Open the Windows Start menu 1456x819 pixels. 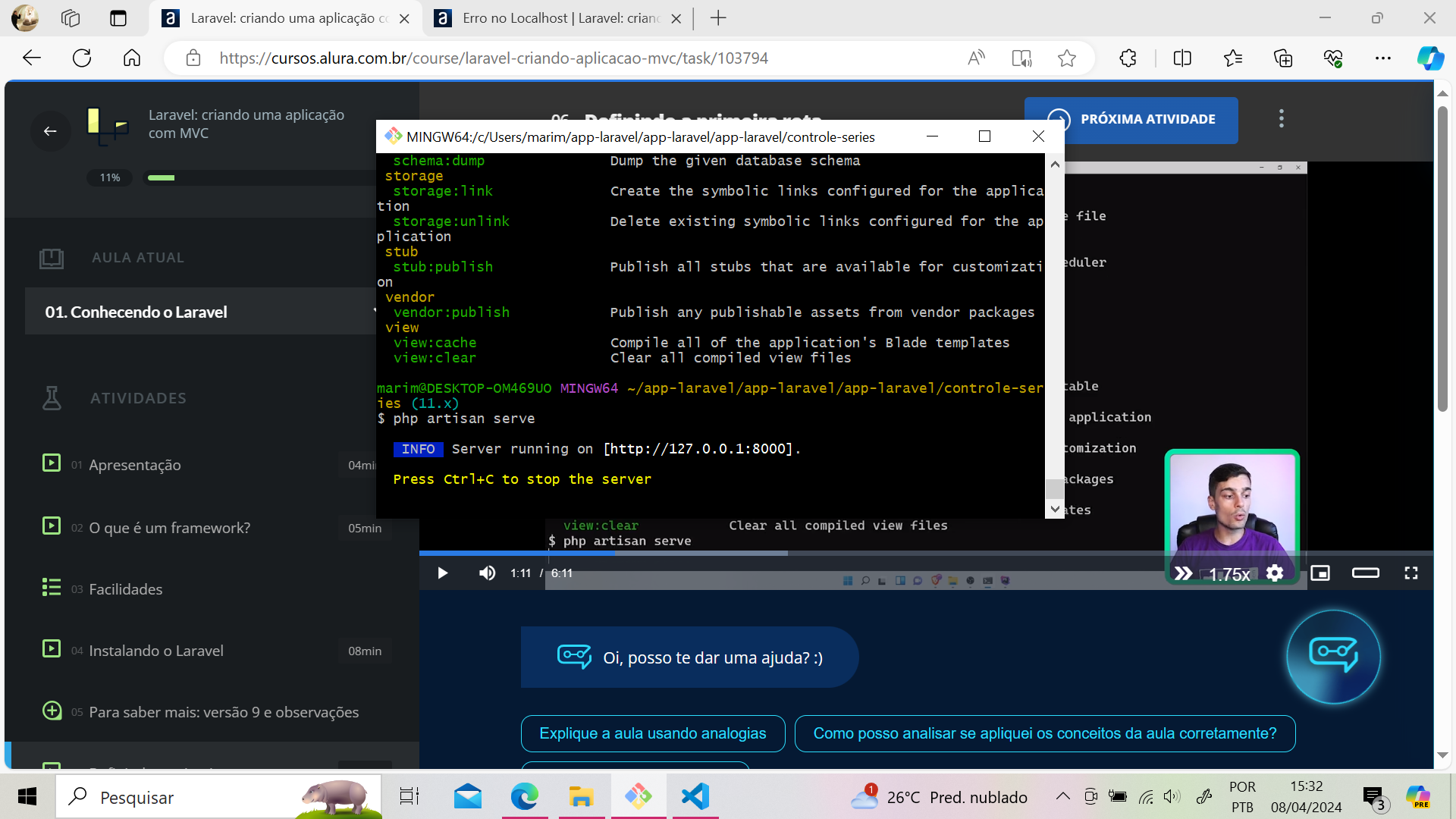[27, 797]
